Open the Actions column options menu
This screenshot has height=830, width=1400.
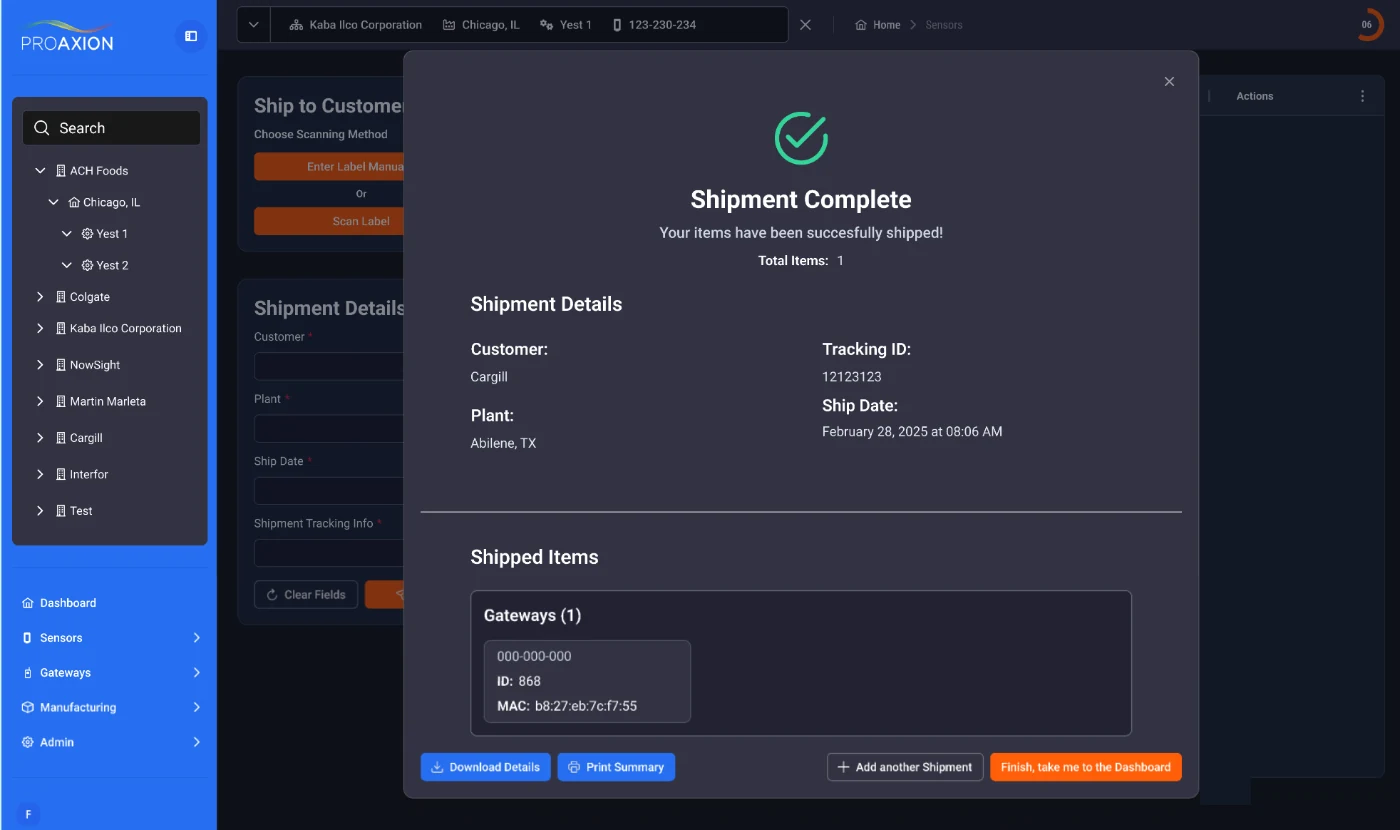pos(1362,96)
